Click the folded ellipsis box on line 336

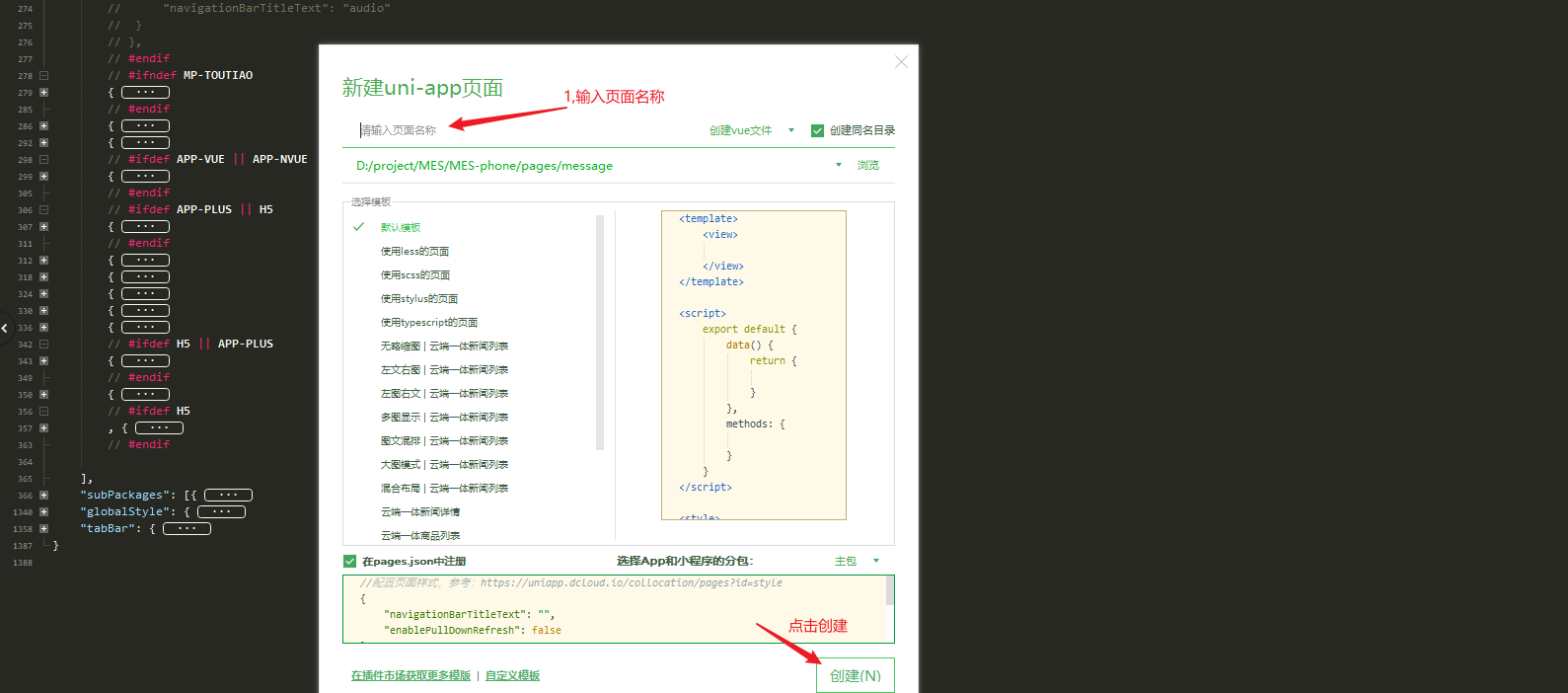[x=145, y=327]
